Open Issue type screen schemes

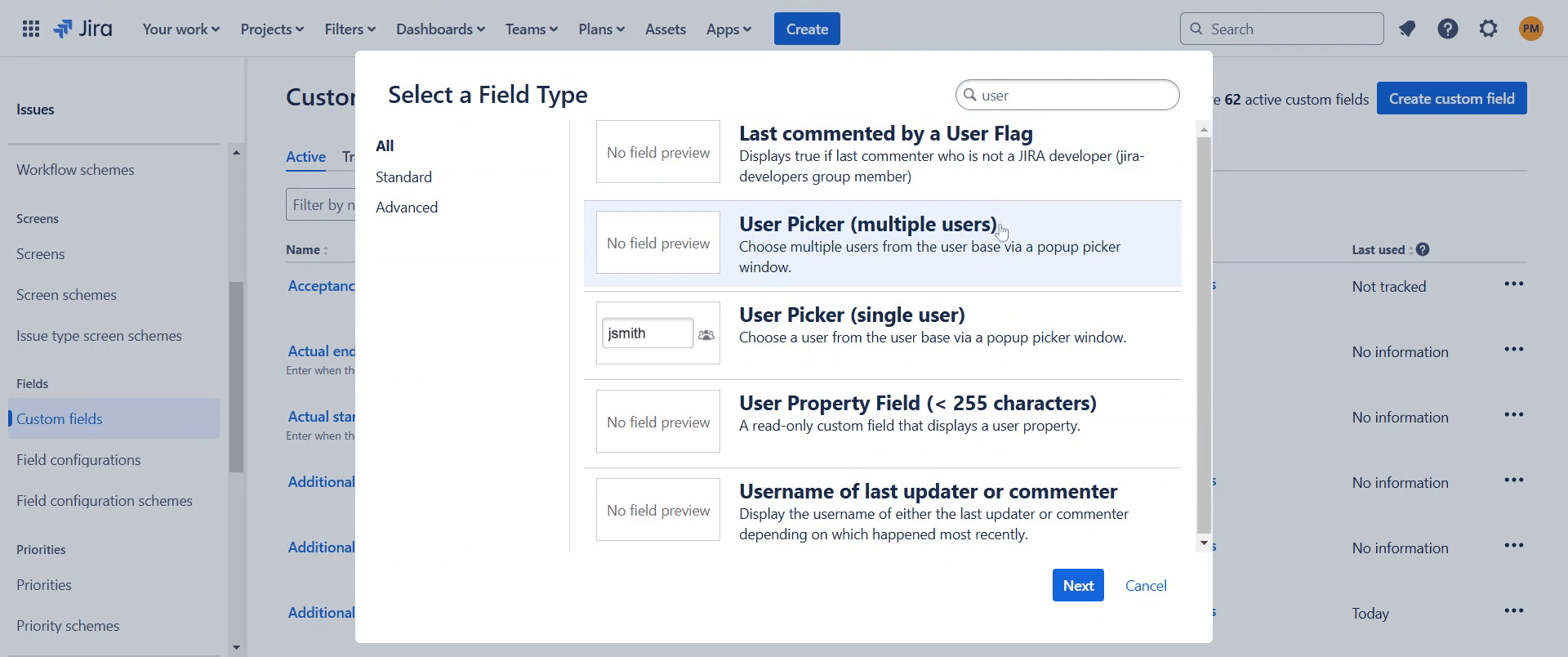[99, 336]
